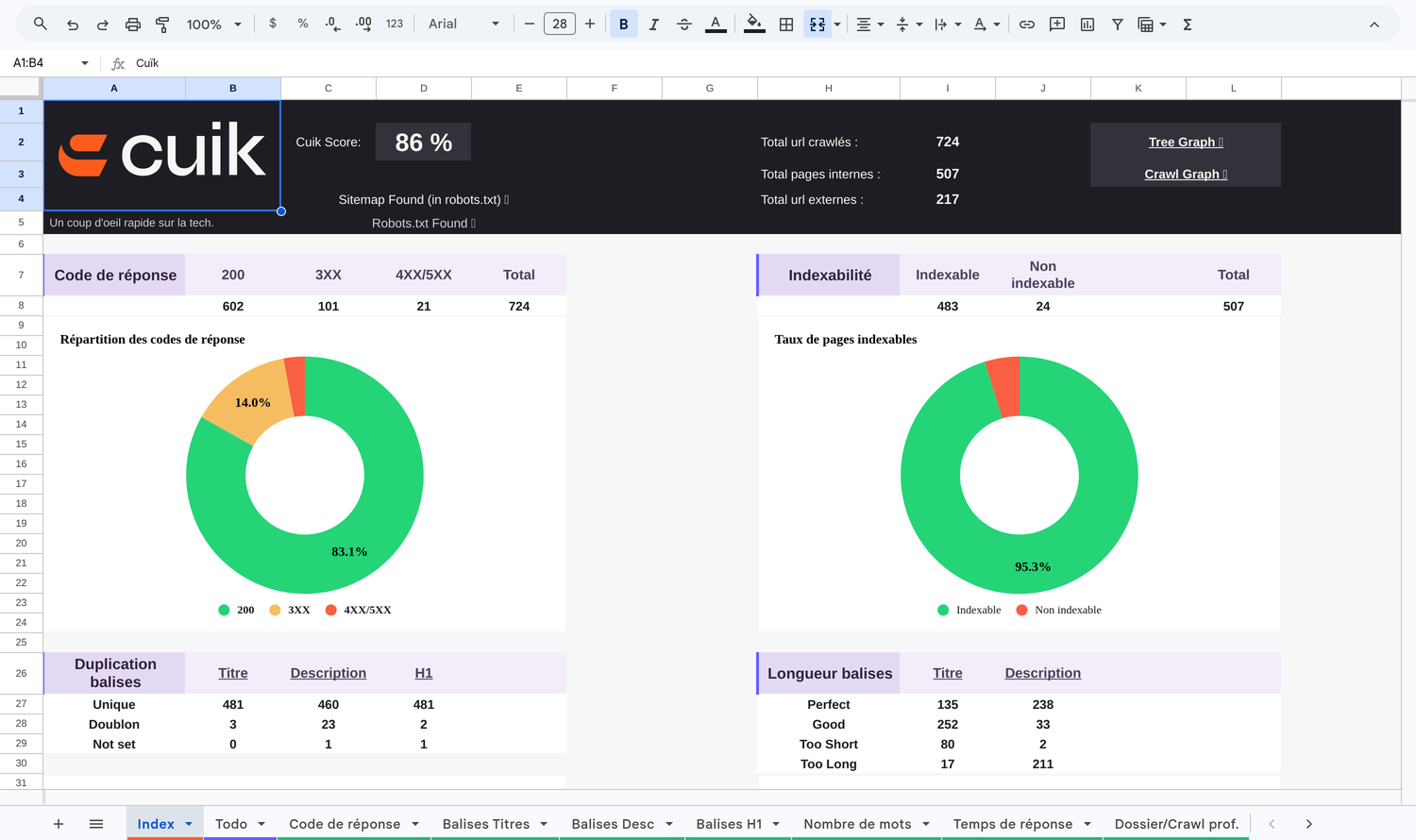This screenshot has height=840, width=1416.
Task: Create a filter
Action: (1118, 25)
